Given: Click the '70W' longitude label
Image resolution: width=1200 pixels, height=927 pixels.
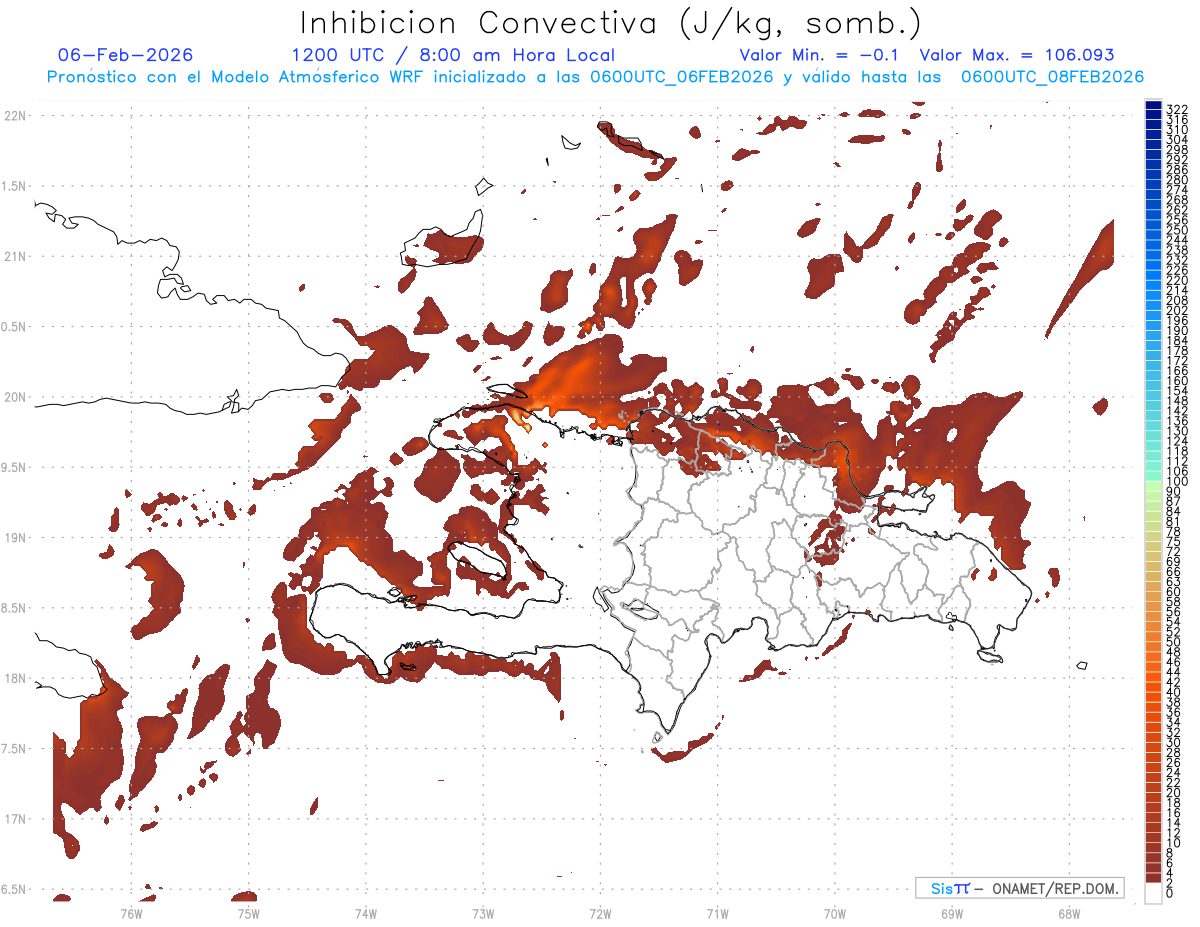Looking at the screenshot, I should 835,912.
